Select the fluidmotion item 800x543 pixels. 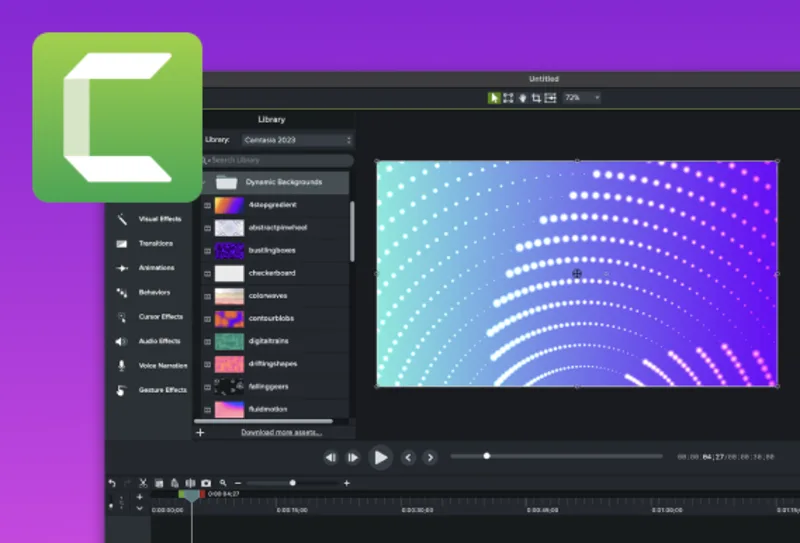coord(276,409)
